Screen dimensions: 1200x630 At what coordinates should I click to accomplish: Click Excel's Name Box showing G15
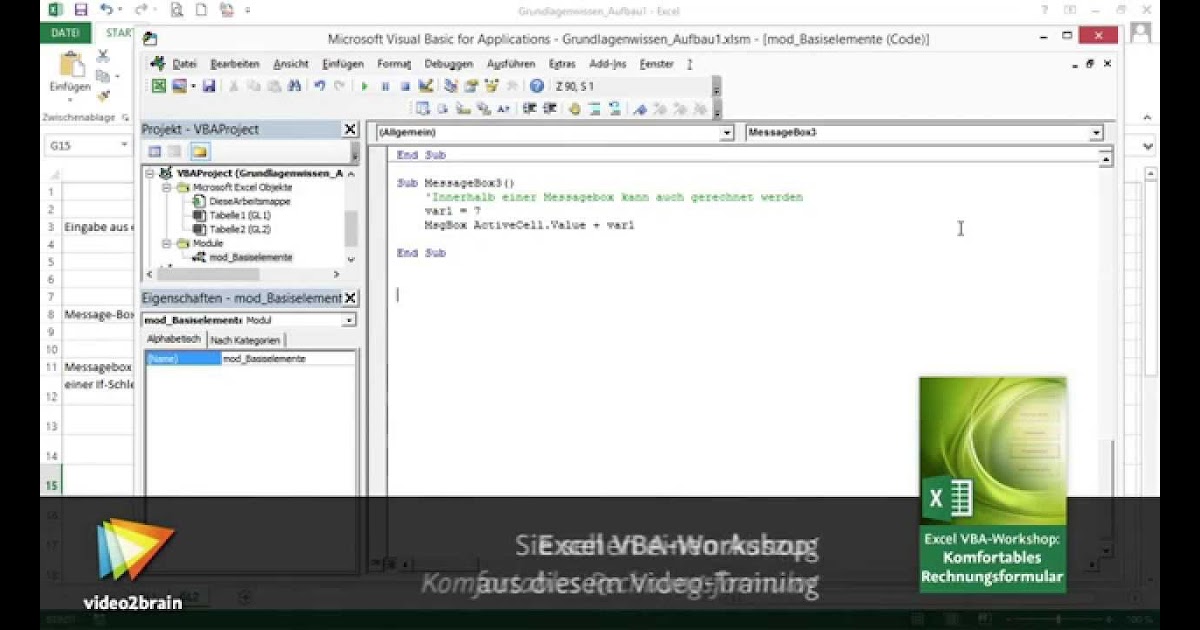click(87, 145)
